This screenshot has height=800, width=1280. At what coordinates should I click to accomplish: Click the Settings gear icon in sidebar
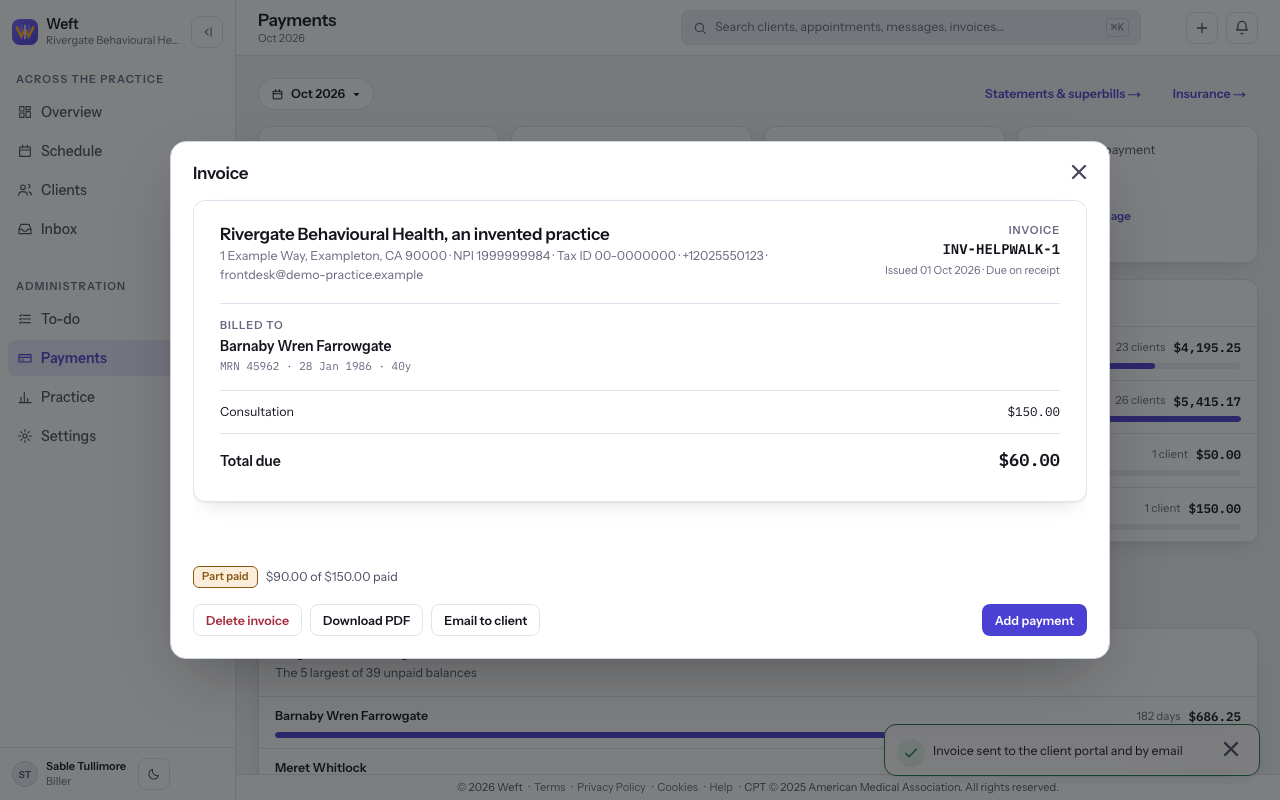(x=25, y=436)
